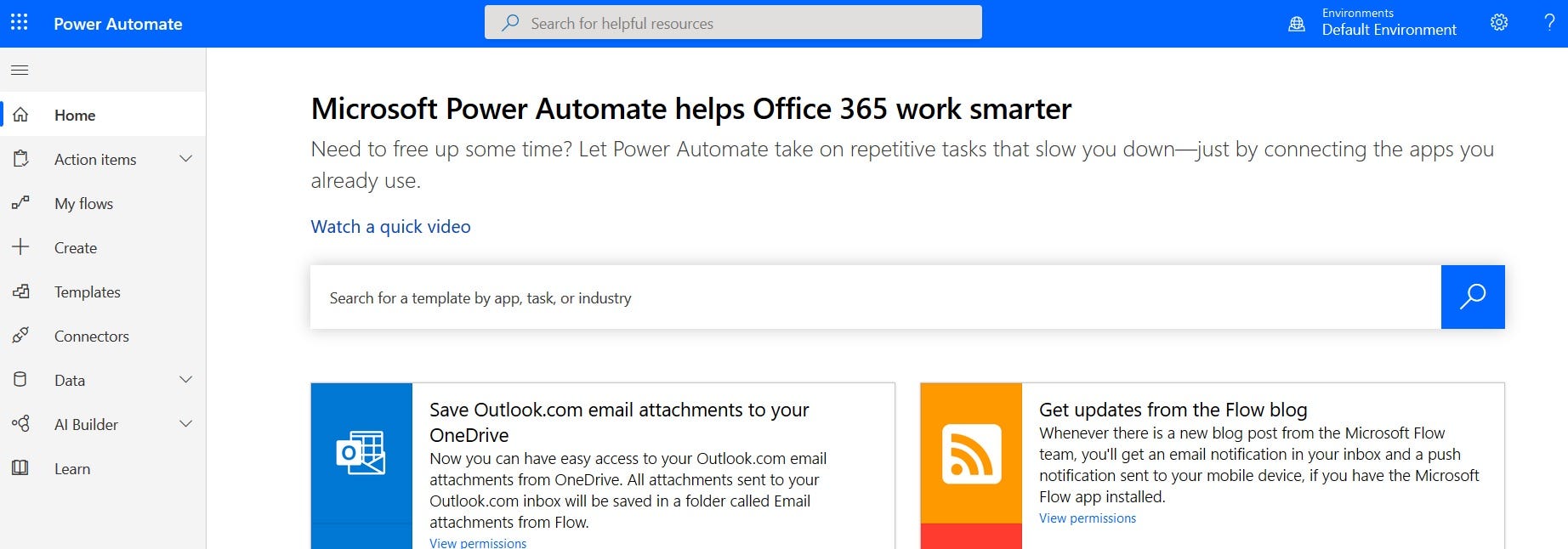
Task: Open Save Outlook.com email attachments template
Action: [x=619, y=422]
